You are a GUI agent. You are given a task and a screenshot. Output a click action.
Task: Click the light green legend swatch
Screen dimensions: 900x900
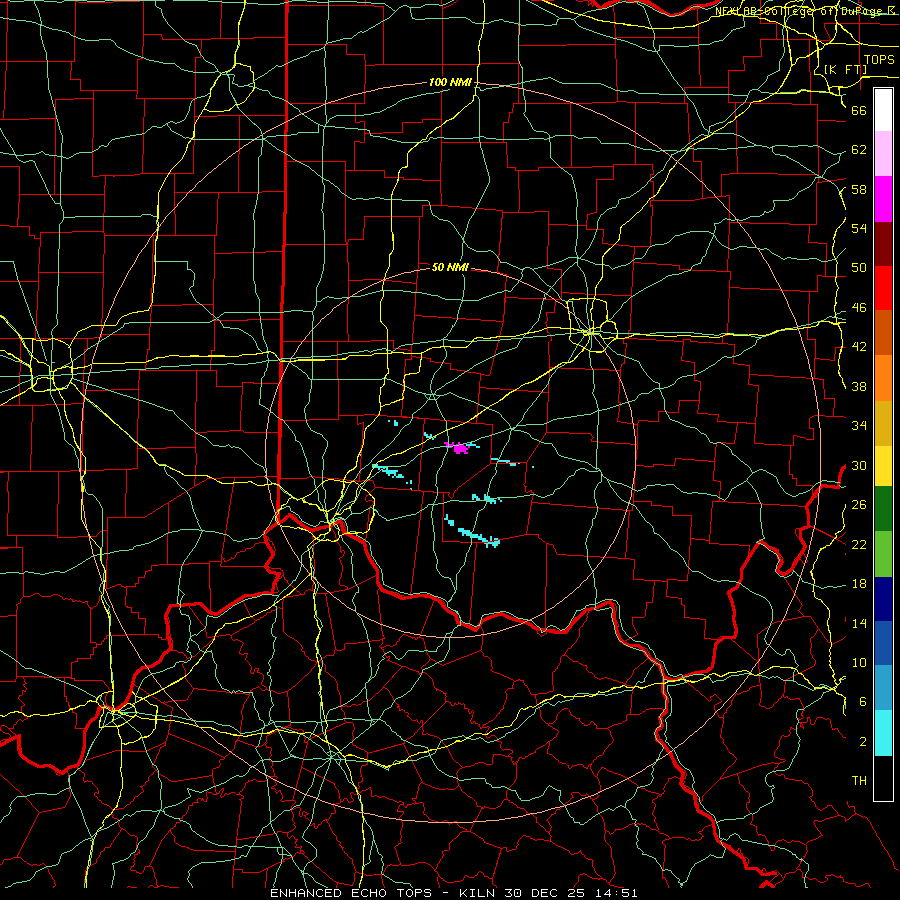tap(883, 554)
